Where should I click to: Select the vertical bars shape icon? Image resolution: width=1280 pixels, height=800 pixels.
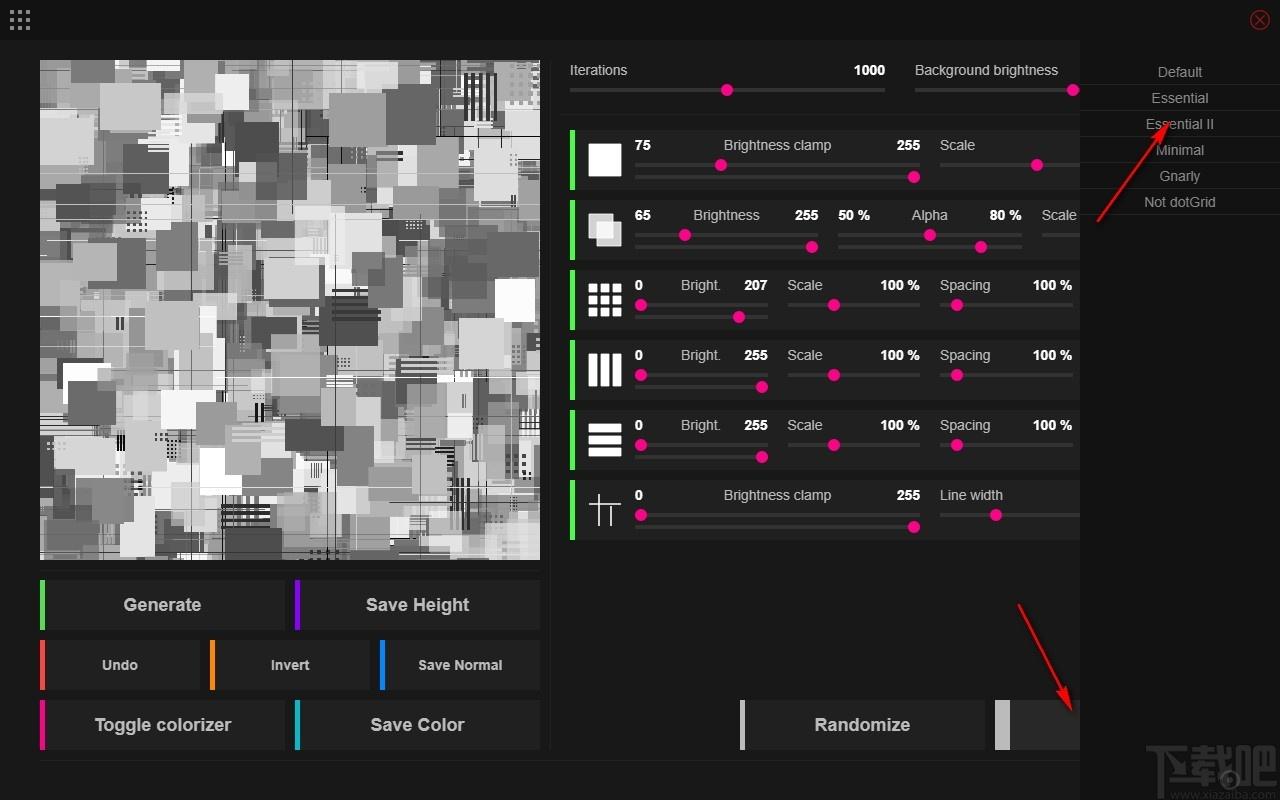605,370
